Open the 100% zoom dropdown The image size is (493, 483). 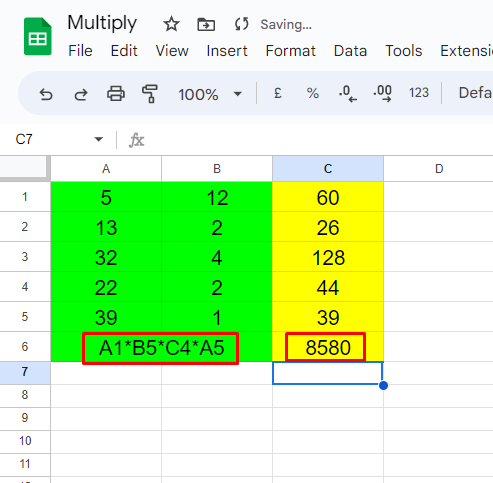[x=210, y=94]
